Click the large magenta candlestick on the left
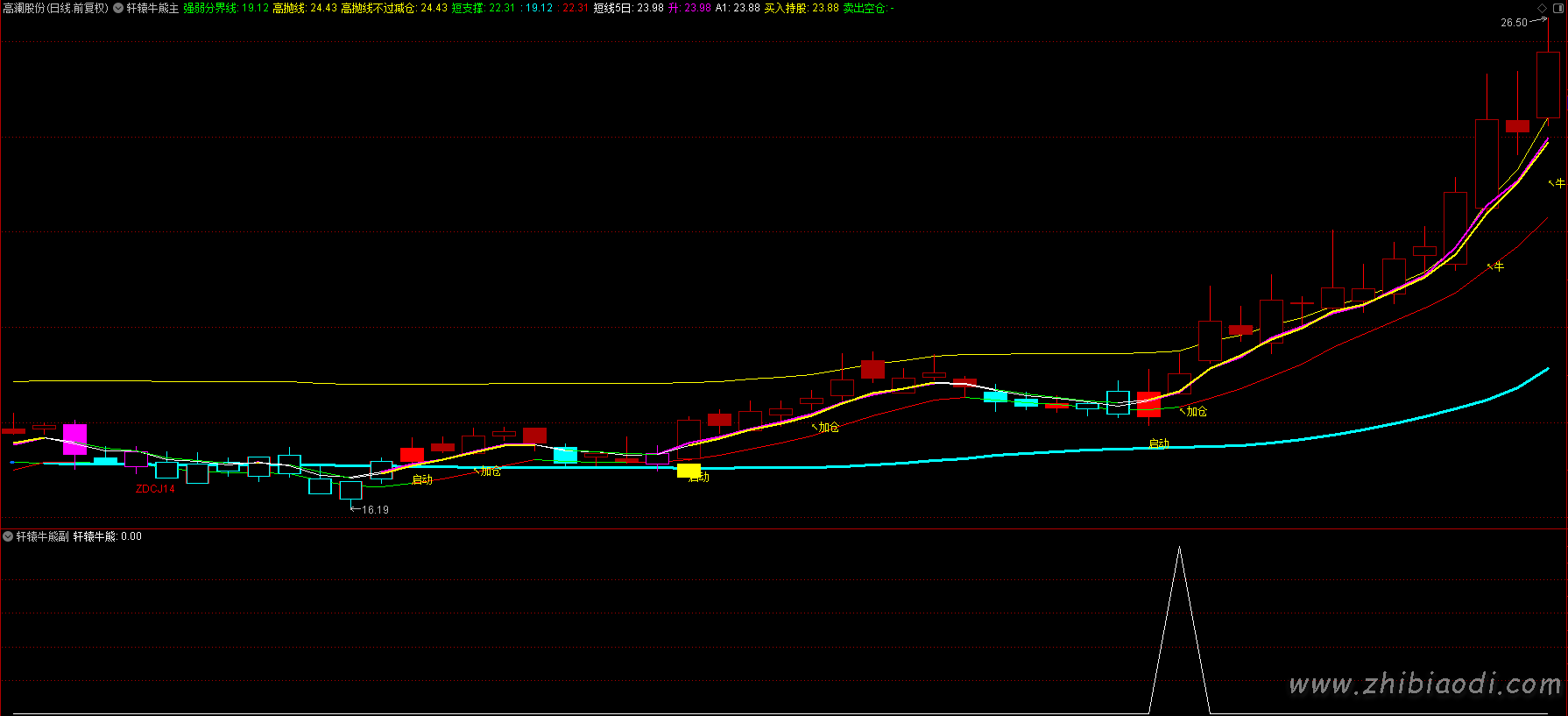 [x=74, y=438]
